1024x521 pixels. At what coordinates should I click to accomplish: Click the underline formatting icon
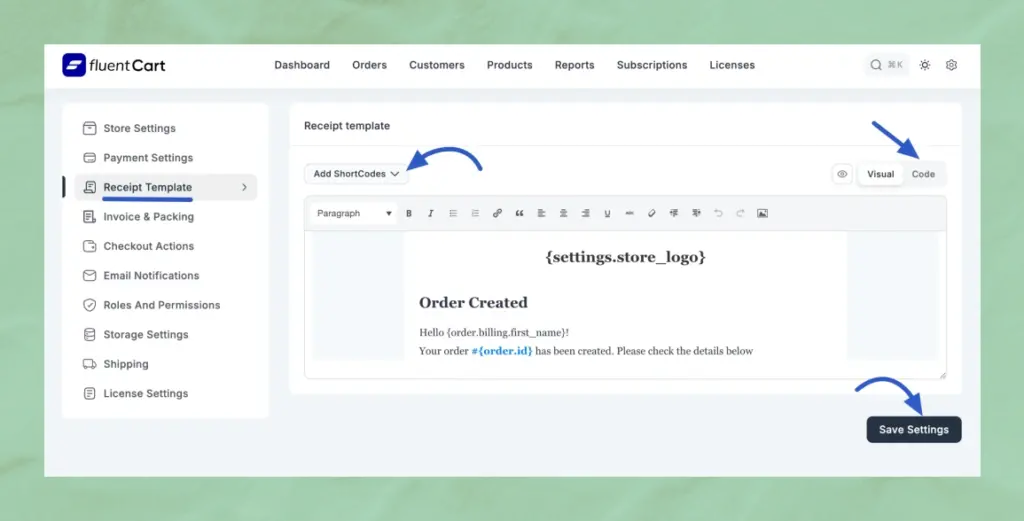pyautogui.click(x=607, y=213)
